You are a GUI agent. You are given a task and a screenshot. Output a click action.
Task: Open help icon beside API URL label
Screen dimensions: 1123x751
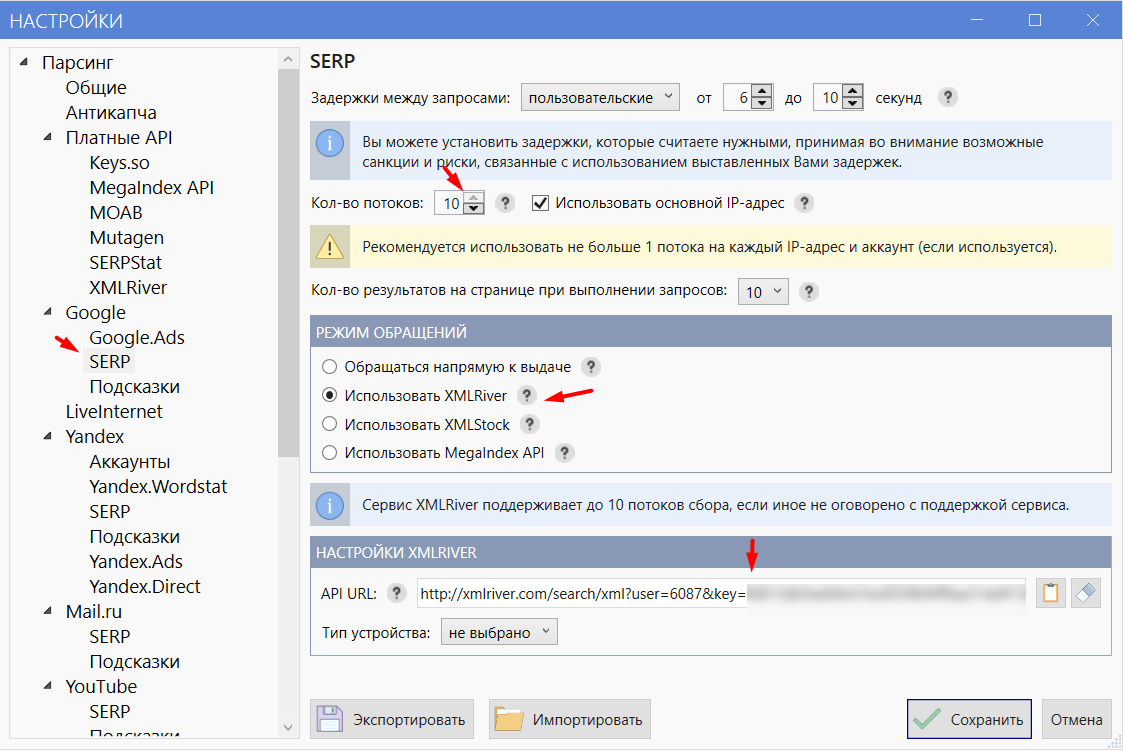coord(396,593)
